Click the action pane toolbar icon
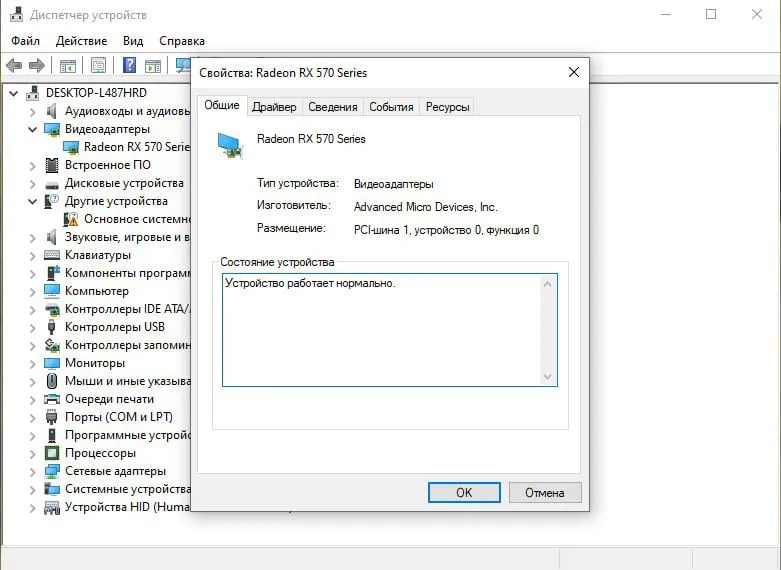 [x=153, y=65]
